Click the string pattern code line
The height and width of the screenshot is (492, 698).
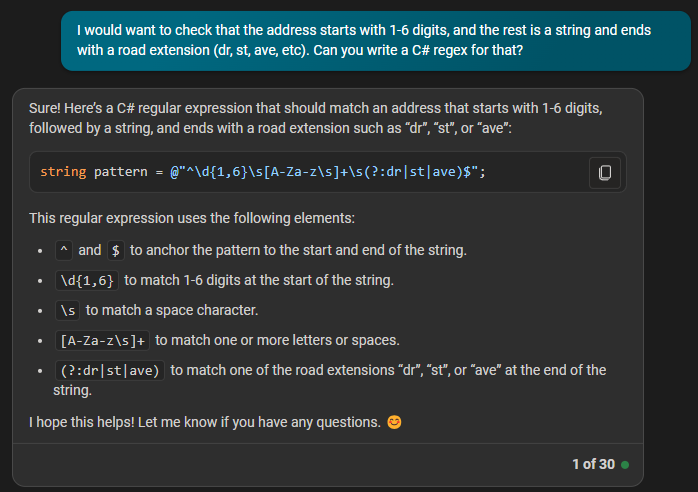pos(263,172)
